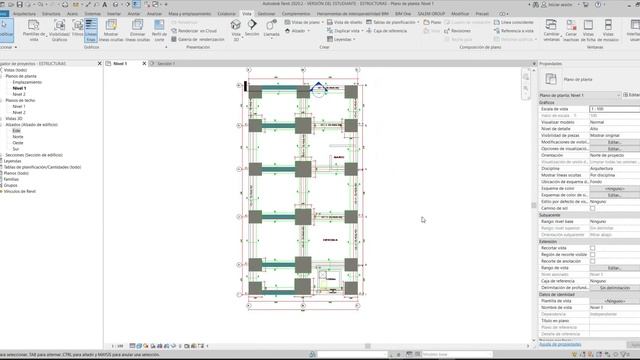This screenshot has height=360, width=640.
Task: Arrange windows with Vistas de mosaico
Action: tap(608, 30)
